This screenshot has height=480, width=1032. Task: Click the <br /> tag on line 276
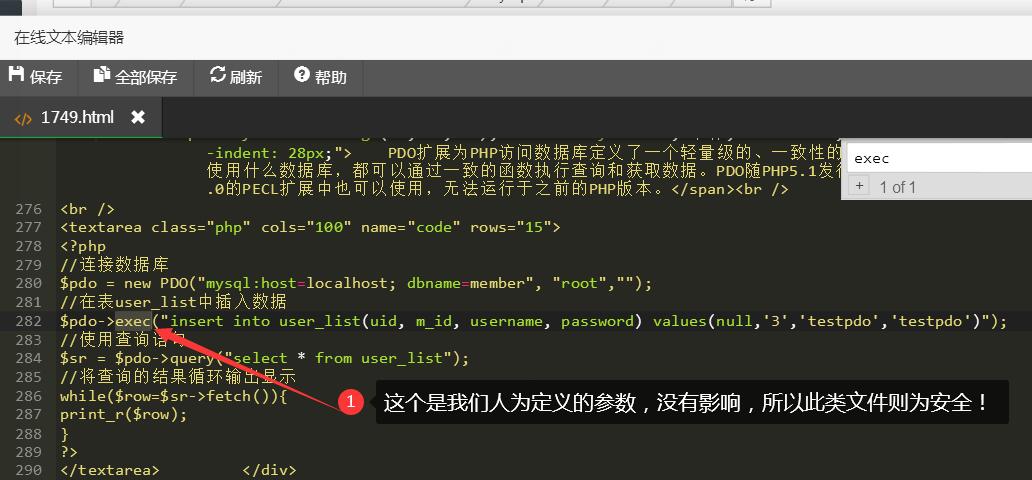click(x=88, y=209)
